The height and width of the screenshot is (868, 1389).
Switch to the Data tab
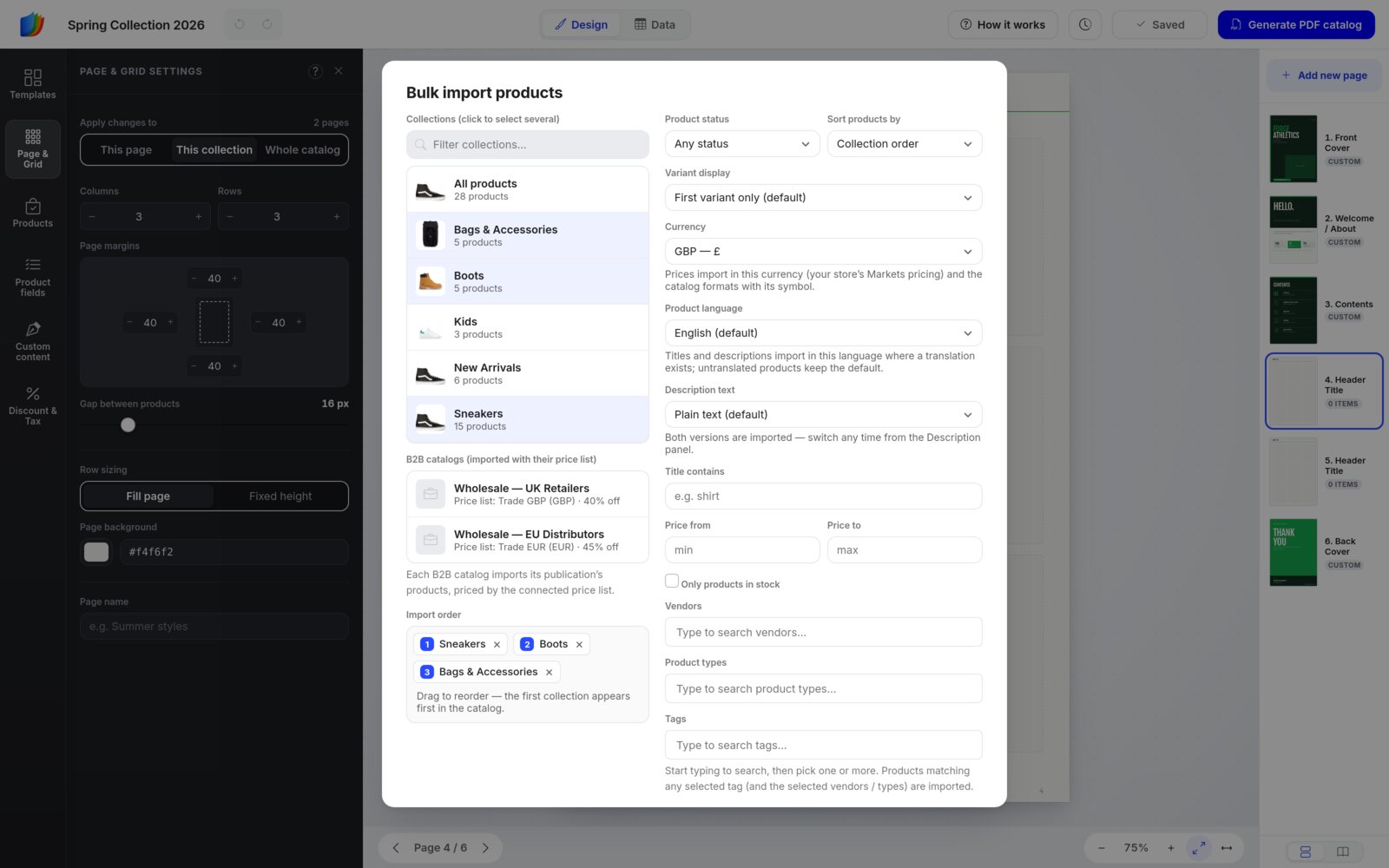(655, 24)
